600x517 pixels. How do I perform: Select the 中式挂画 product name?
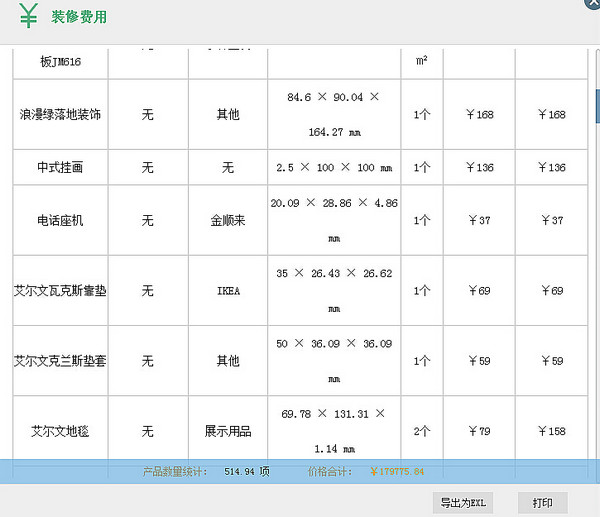(x=60, y=167)
